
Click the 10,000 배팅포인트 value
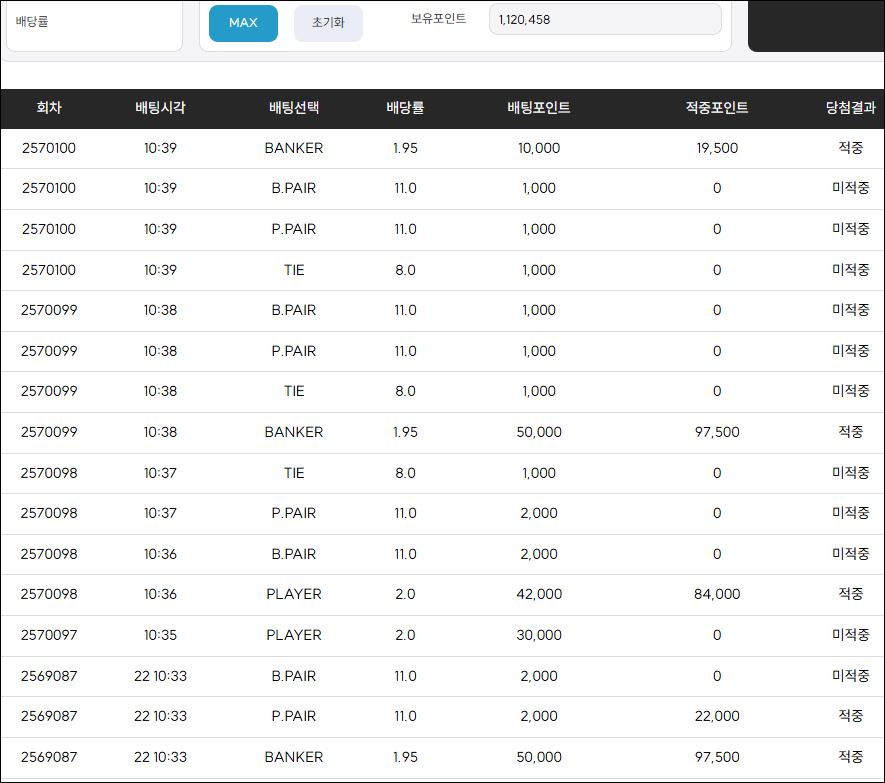tap(539, 148)
